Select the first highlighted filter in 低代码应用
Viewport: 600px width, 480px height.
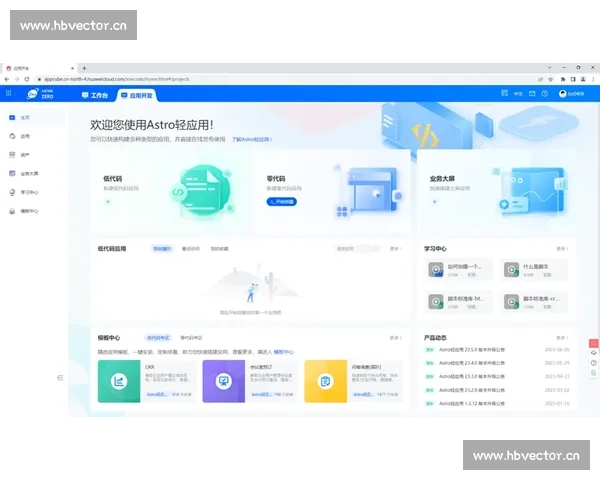click(x=162, y=249)
